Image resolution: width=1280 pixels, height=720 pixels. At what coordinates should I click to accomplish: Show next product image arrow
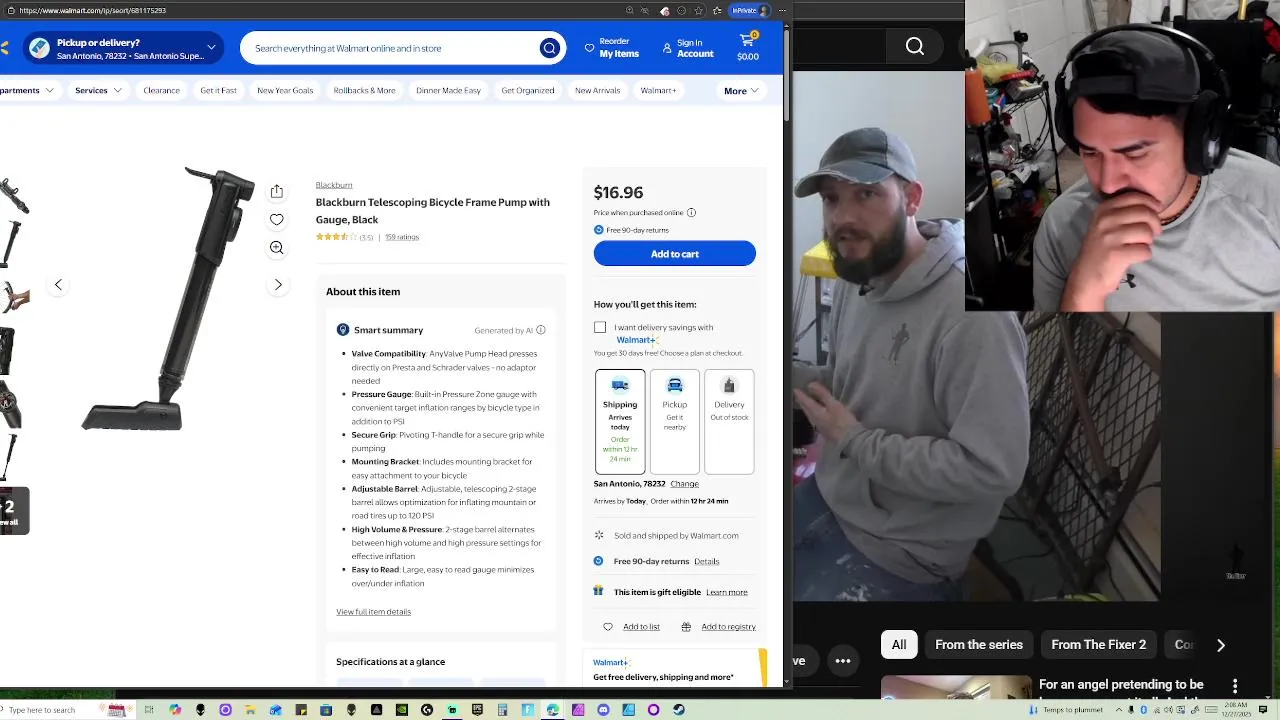[278, 285]
